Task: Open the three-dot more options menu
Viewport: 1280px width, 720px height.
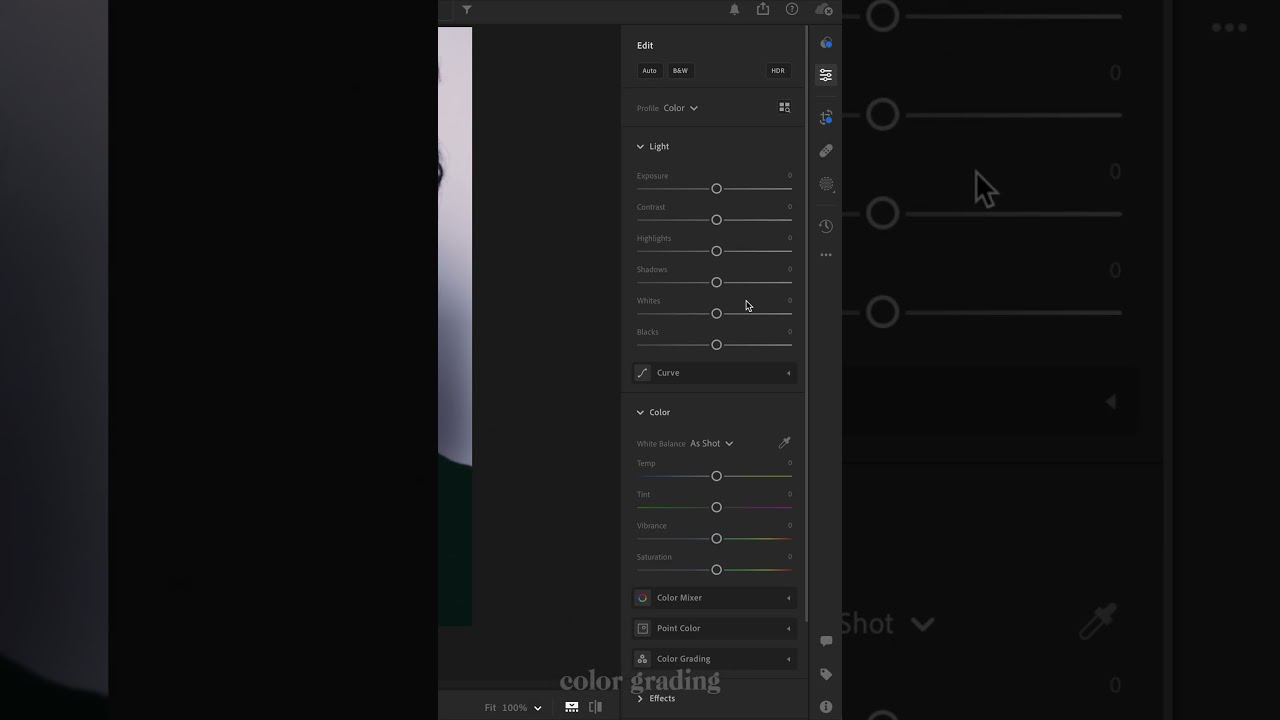Action: pos(826,255)
